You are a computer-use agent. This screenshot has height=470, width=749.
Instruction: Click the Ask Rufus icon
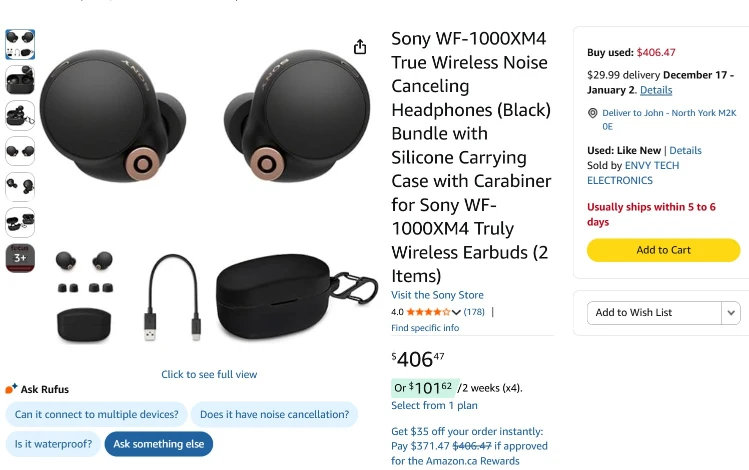pyautogui.click(x=12, y=389)
